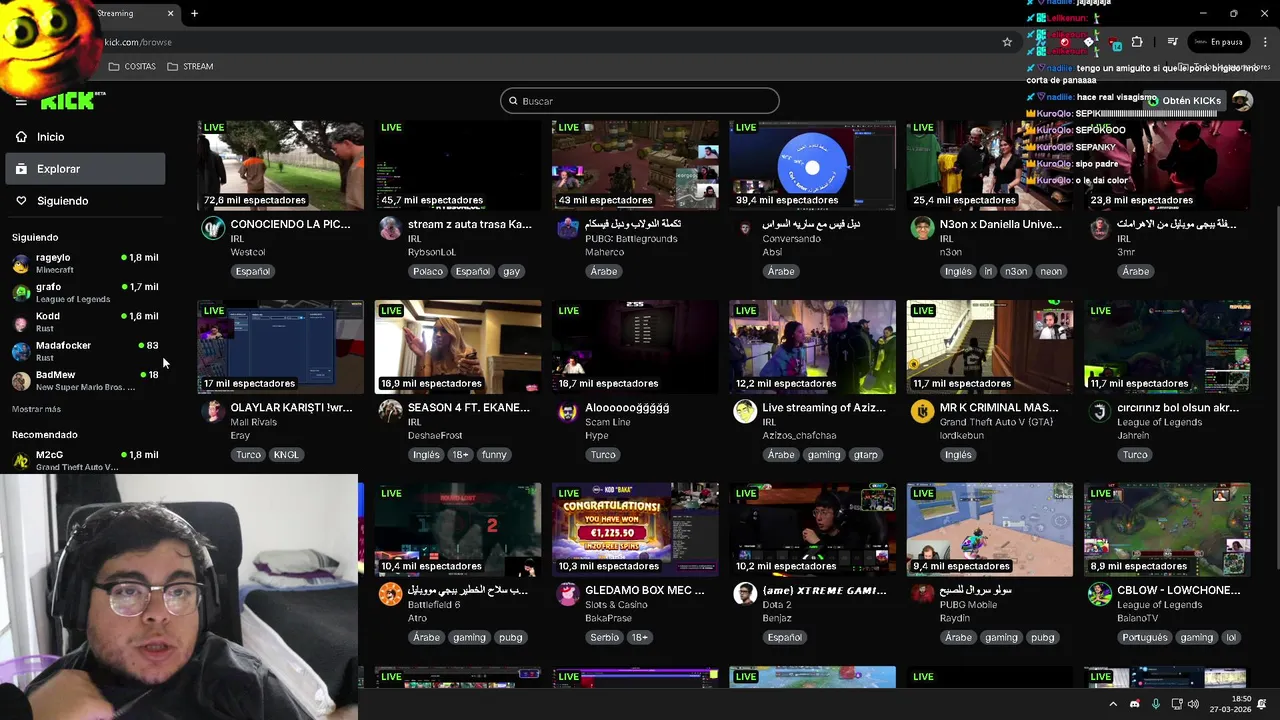Show hidden system tray icons

(x=1113, y=704)
